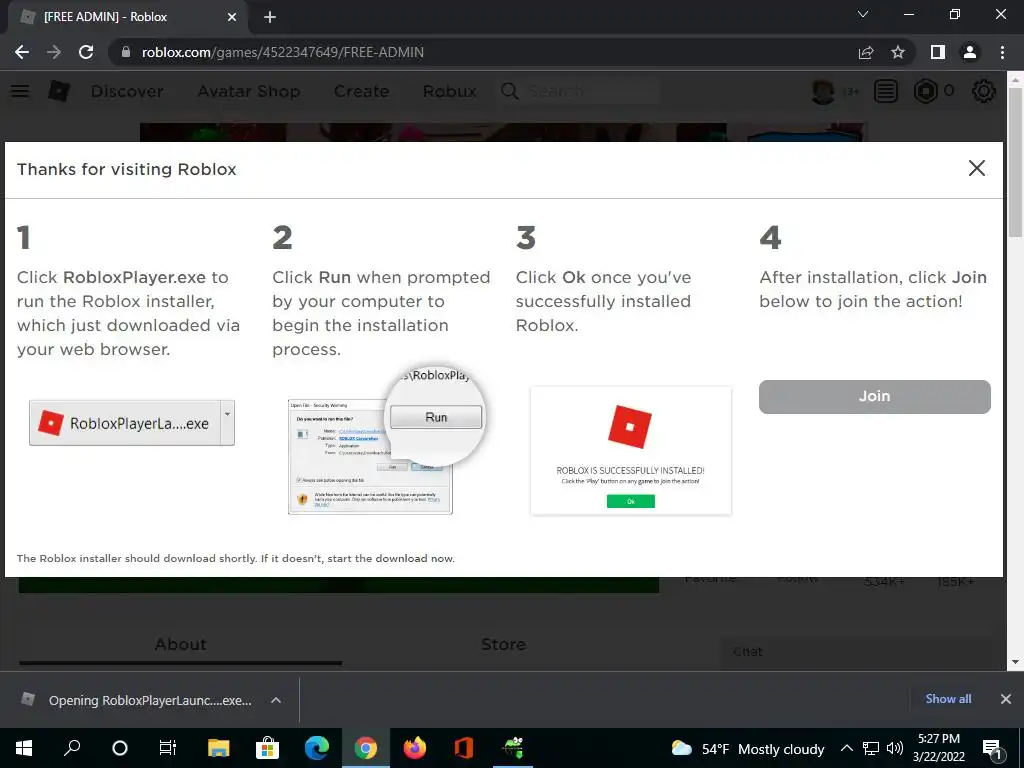This screenshot has width=1024, height=768.
Task: Click the green frog app taskbar icon
Action: pyautogui.click(x=513, y=748)
